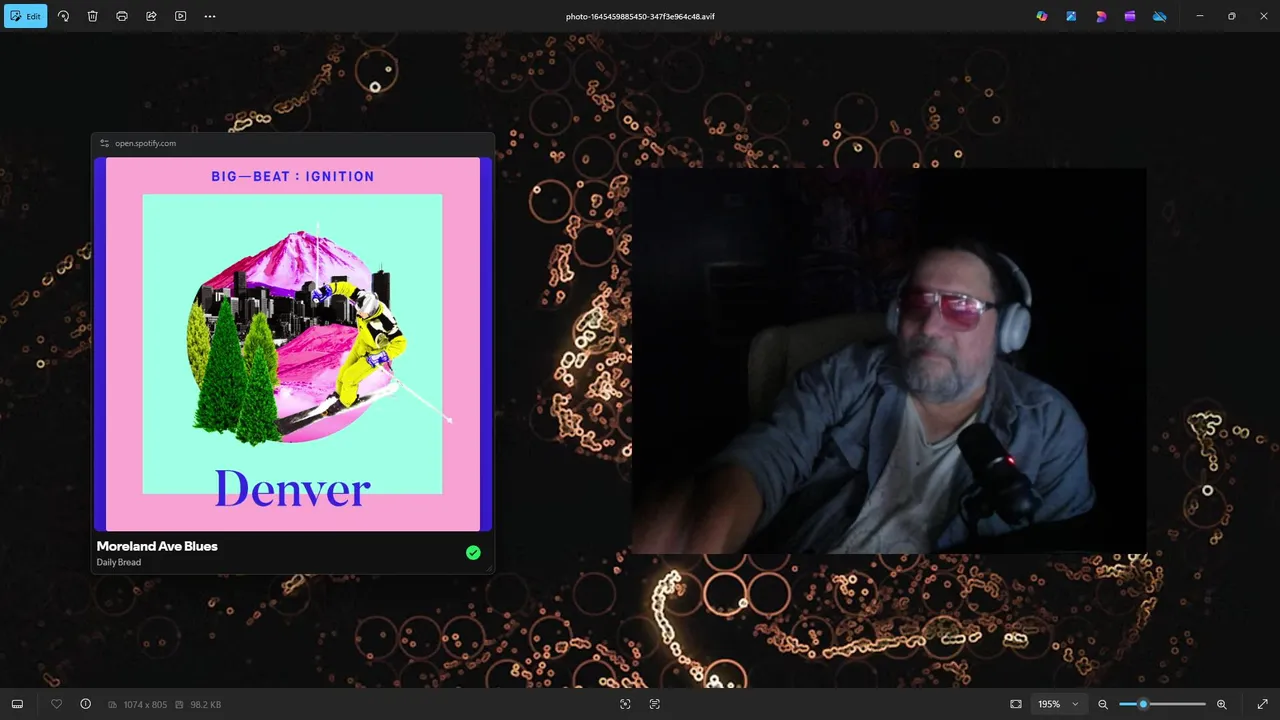The width and height of the screenshot is (1280, 720).
Task: Run visual search on the image
Action: (x=625, y=704)
